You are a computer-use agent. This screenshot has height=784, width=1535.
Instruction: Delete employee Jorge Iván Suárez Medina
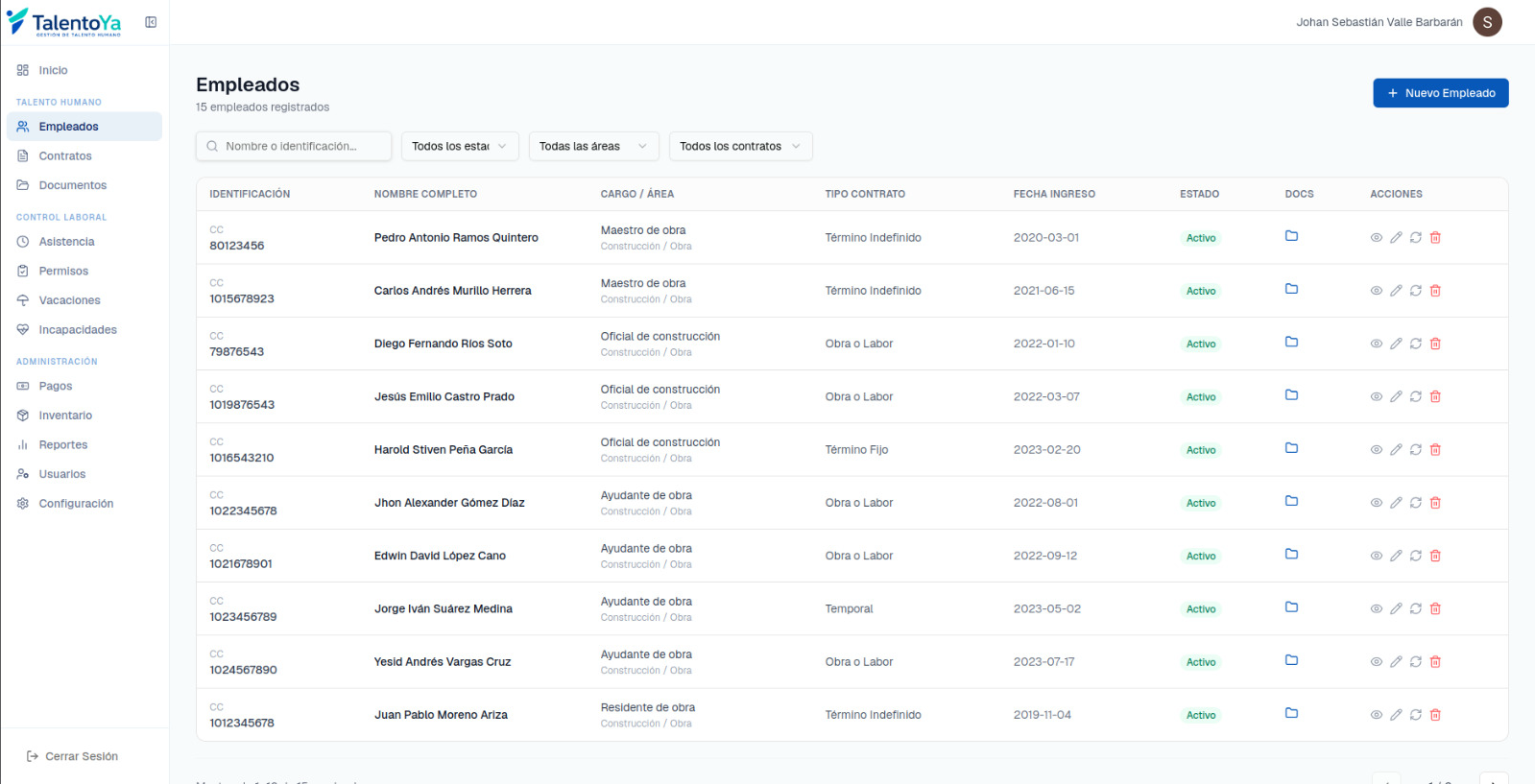pos(1435,608)
